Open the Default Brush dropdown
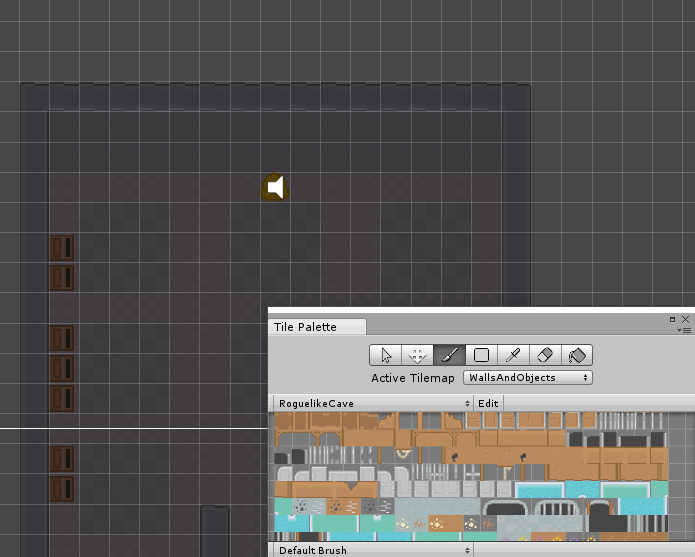Viewport: 695px width, 557px height. pos(372,550)
